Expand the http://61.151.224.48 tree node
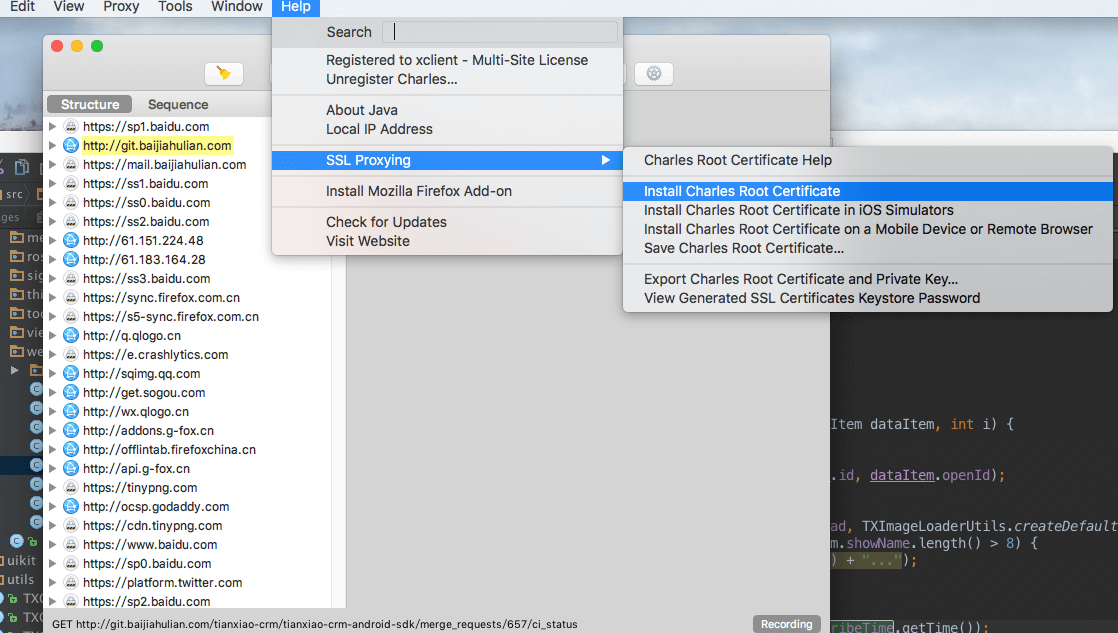Screen dimensions: 1118x633 coord(52,240)
